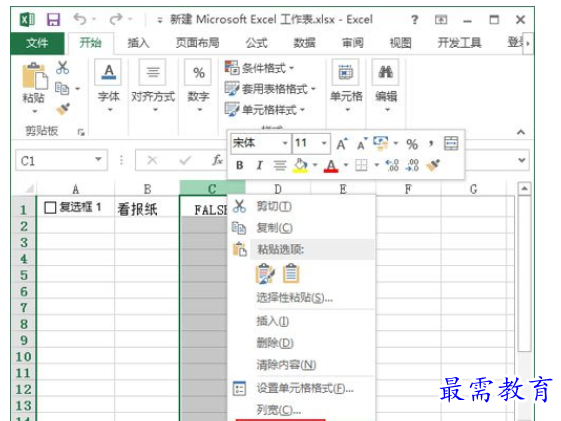This screenshot has width=561, height=421.
Task: Undo the last action
Action: point(80,19)
